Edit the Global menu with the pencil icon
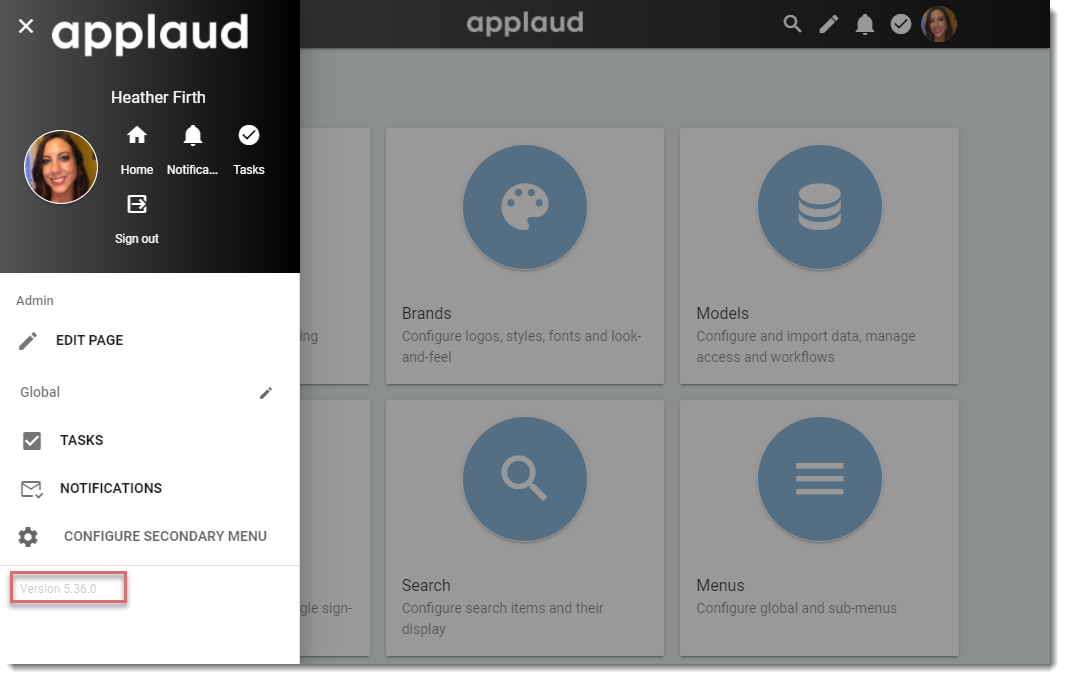This screenshot has width=1065, height=679. 266,393
